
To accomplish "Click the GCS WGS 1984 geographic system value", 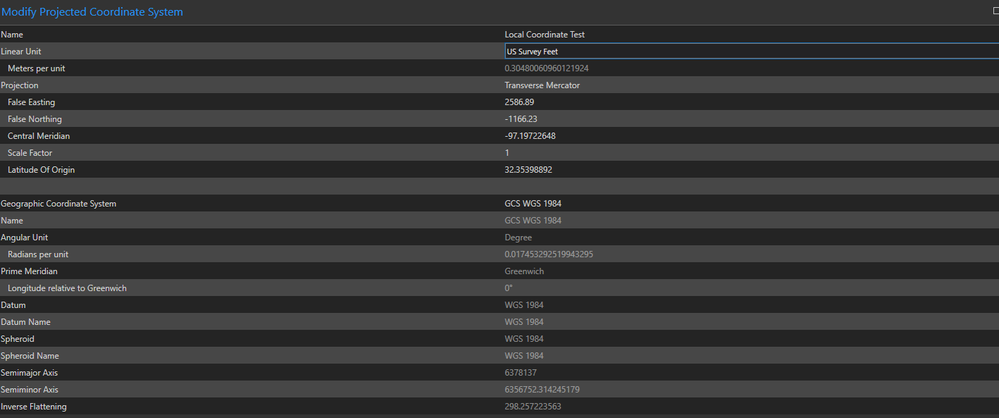I will [533, 203].
